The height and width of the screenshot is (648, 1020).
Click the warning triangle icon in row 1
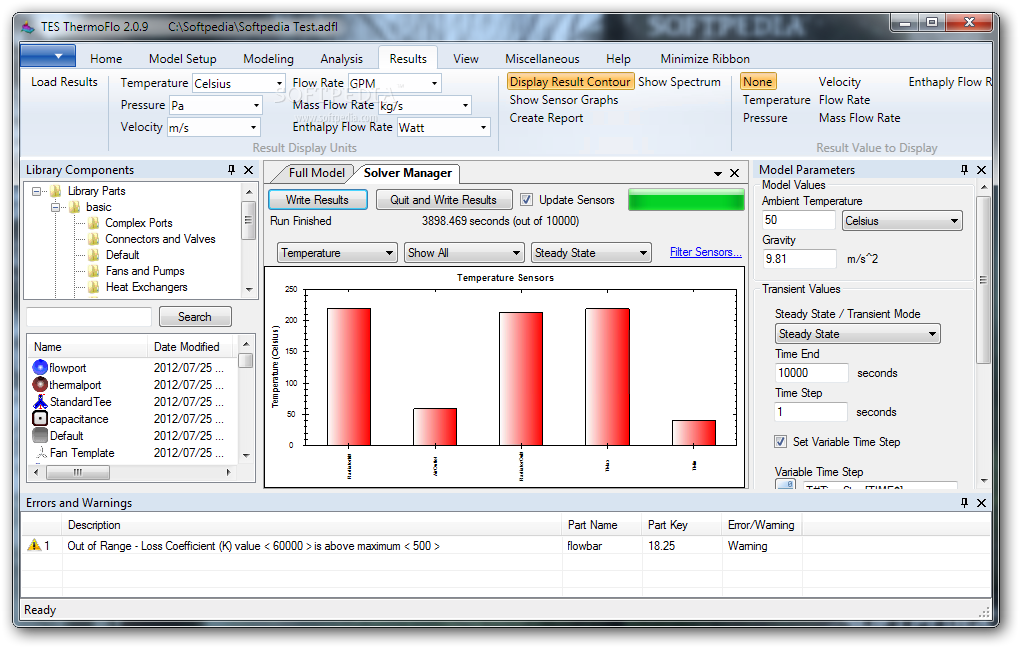click(x=34, y=545)
